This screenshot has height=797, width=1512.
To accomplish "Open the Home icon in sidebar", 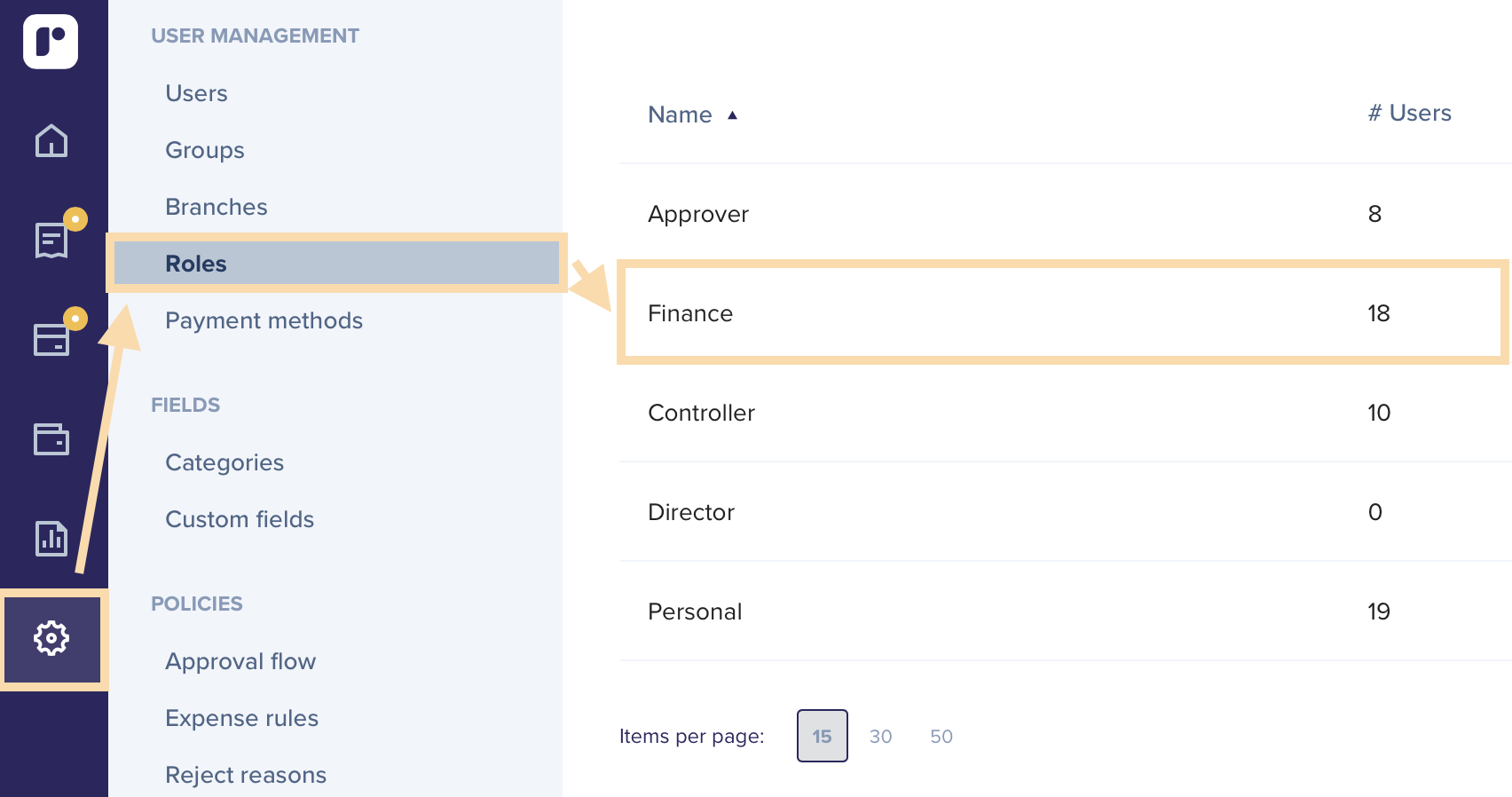I will pos(51,140).
